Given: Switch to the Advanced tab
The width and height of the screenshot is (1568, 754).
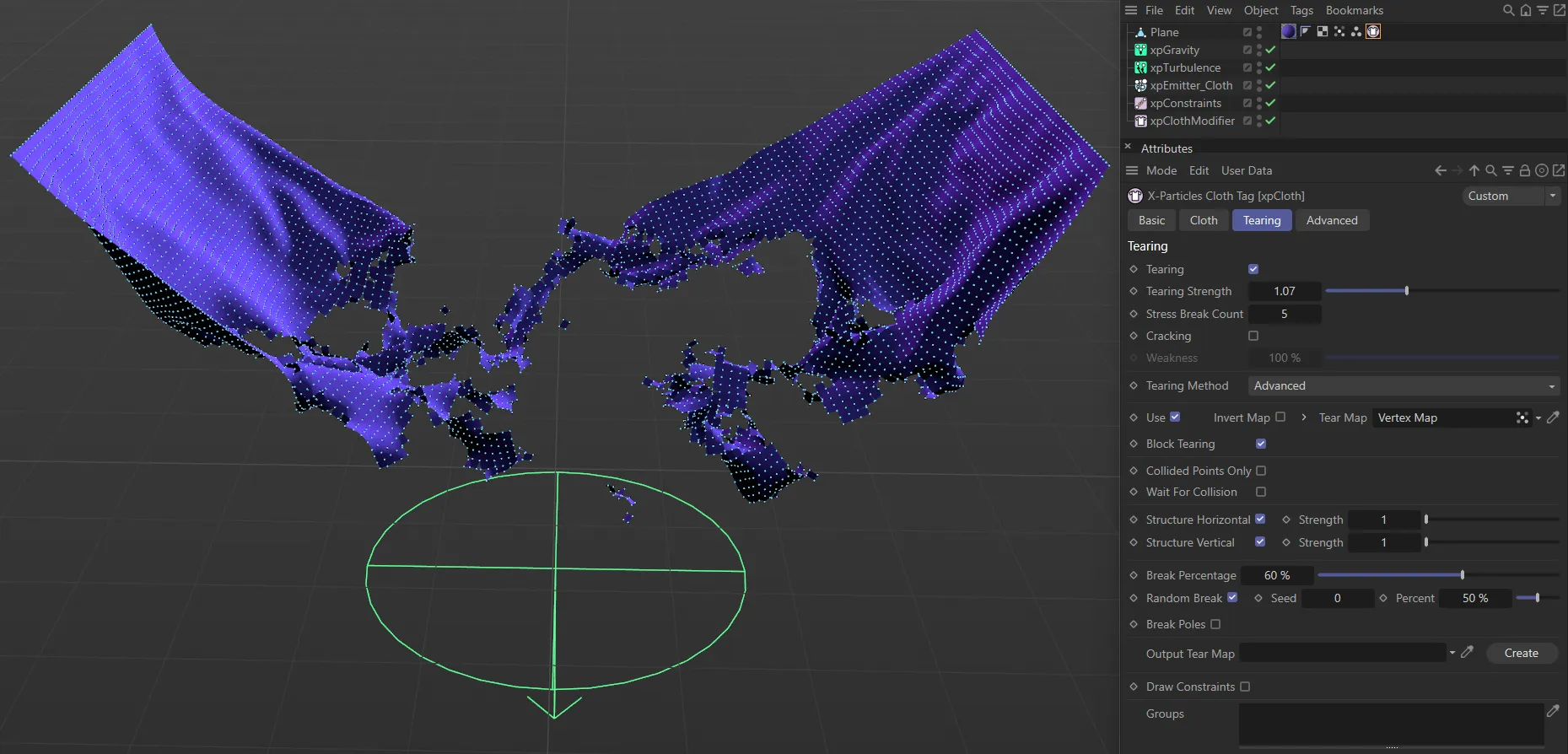Looking at the screenshot, I should coord(1332,220).
